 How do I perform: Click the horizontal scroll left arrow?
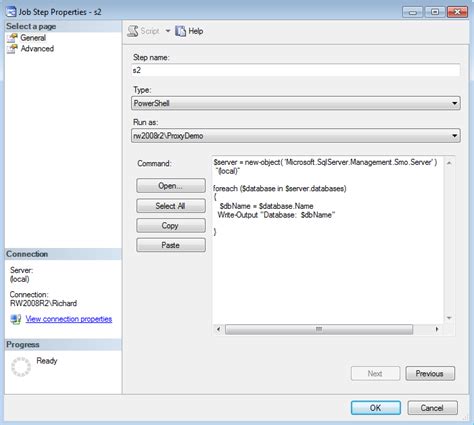[219, 329]
